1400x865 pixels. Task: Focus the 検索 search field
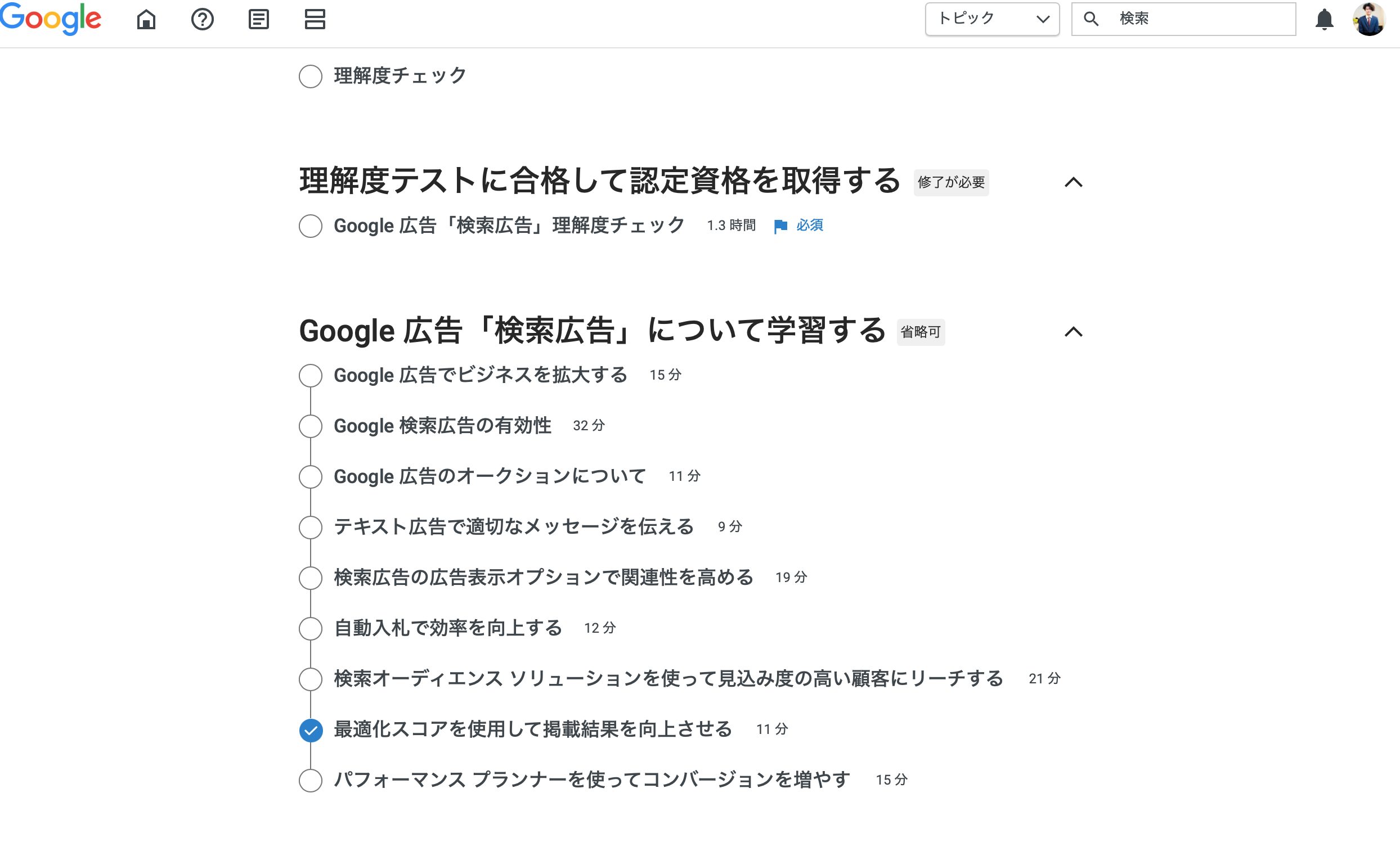1183,19
